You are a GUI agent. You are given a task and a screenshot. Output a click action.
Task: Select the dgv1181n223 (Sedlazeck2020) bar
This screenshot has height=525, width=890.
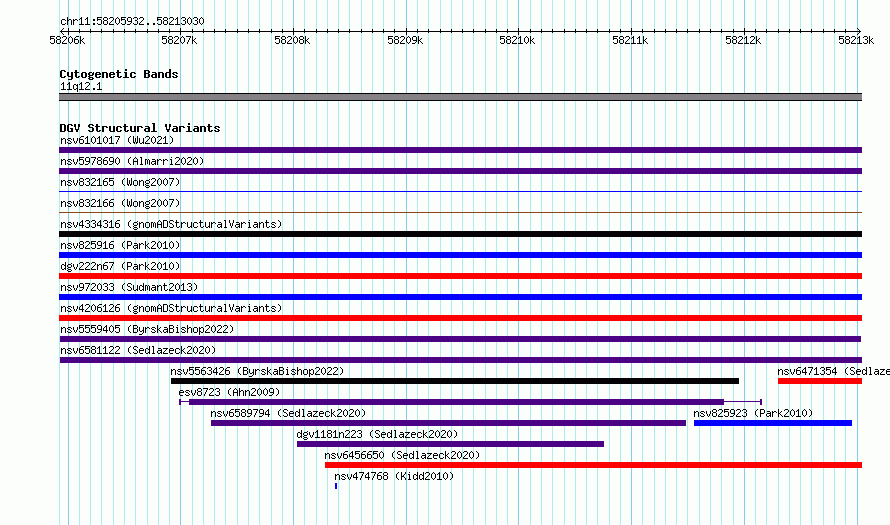tap(450, 444)
